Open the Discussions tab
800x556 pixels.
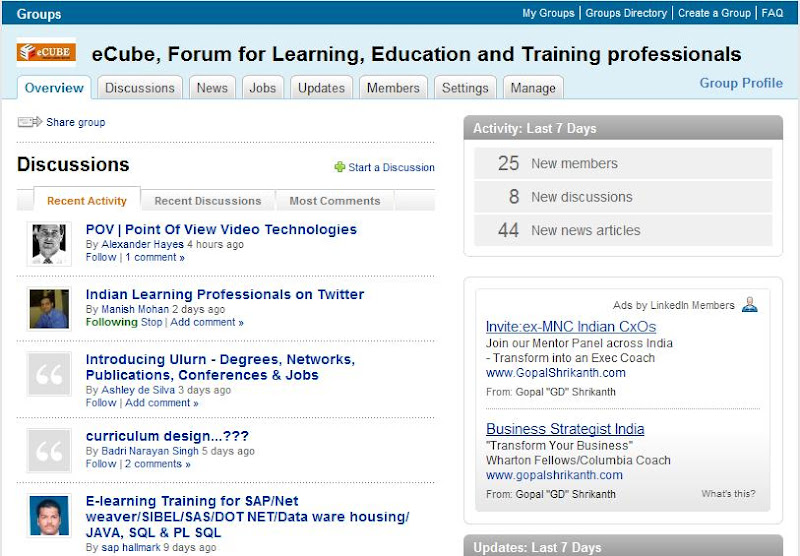click(140, 88)
